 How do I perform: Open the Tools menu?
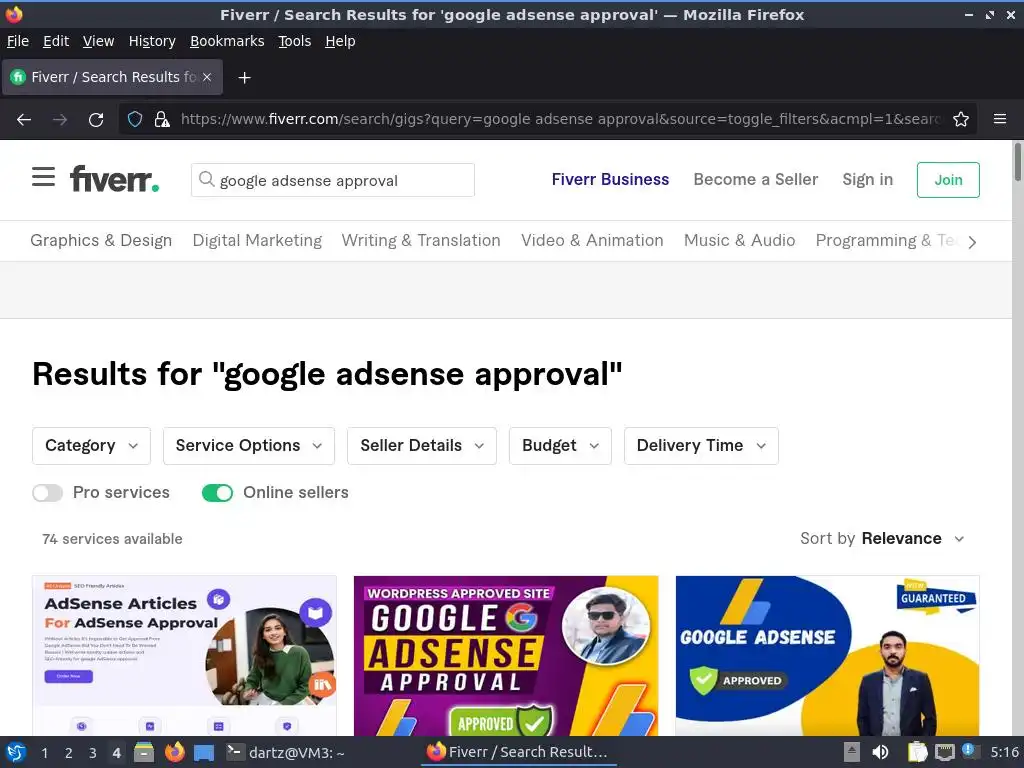point(295,41)
